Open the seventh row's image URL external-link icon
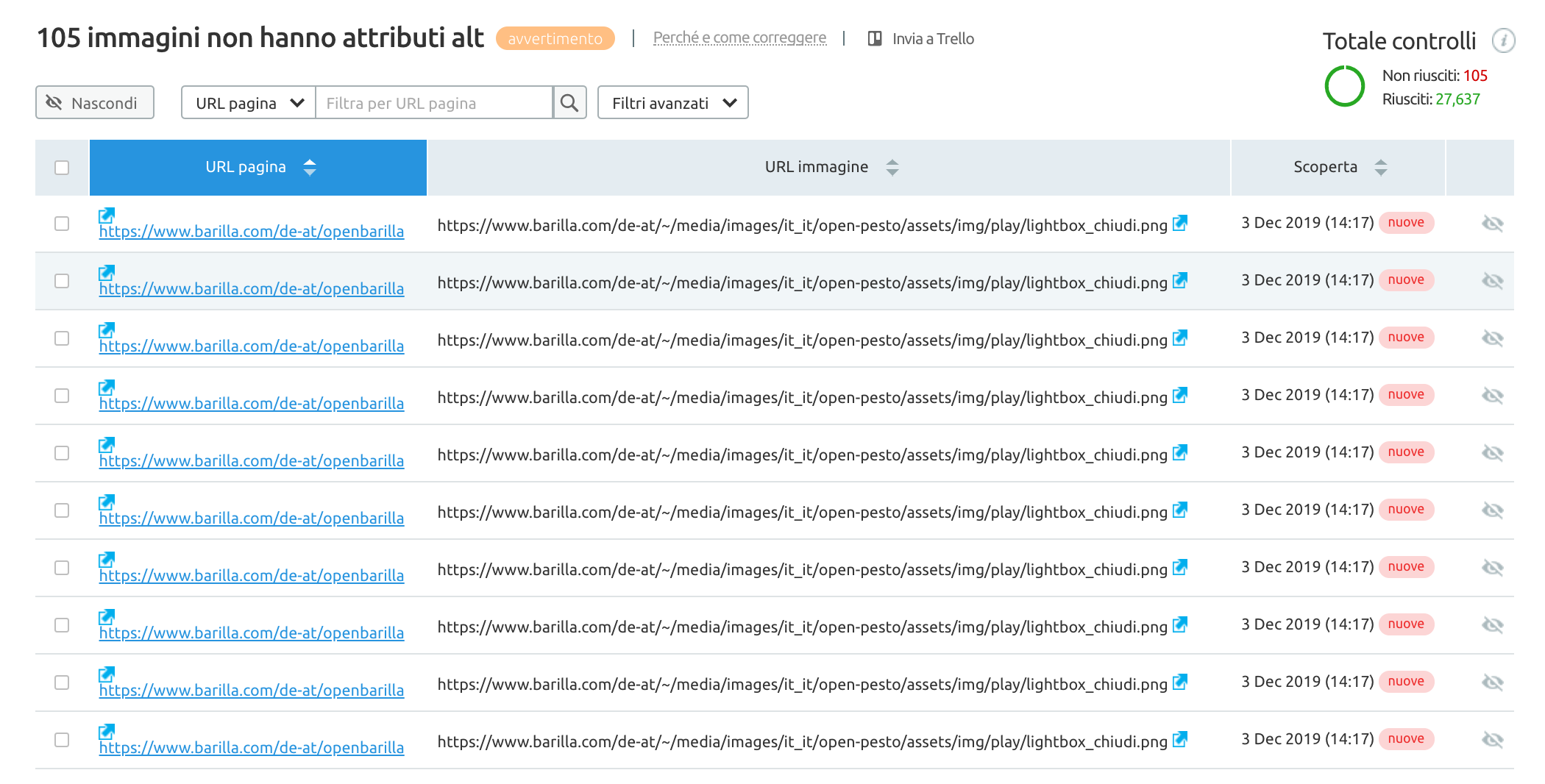This screenshot has height=784, width=1545. 1180,567
